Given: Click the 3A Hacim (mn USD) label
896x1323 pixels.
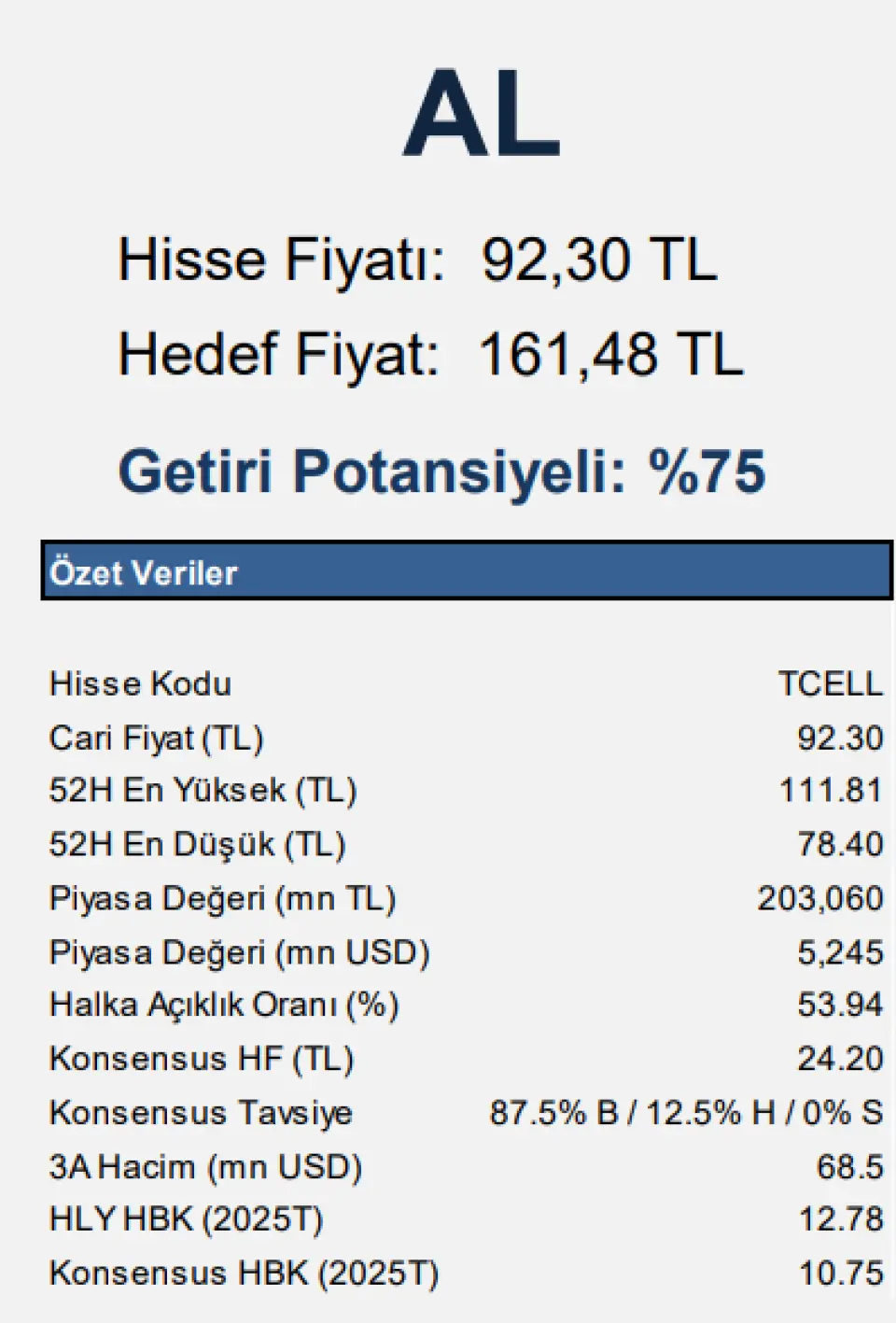Looking at the screenshot, I should 205,1166.
